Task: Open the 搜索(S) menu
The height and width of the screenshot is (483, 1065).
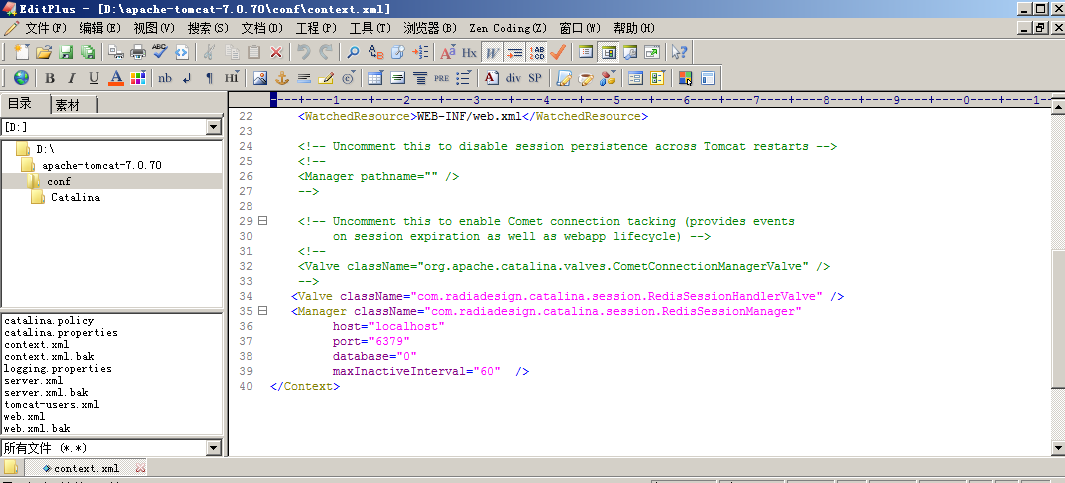Action: [209, 28]
